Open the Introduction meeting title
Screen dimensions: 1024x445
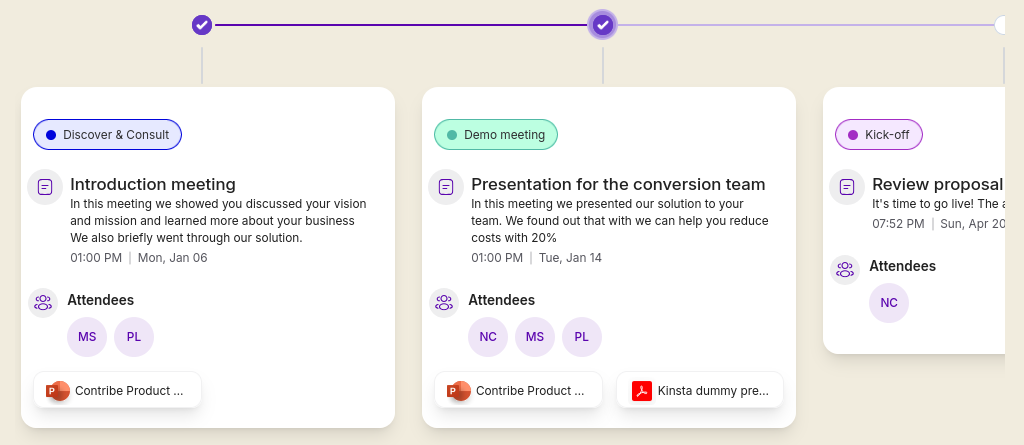pyautogui.click(x=153, y=184)
